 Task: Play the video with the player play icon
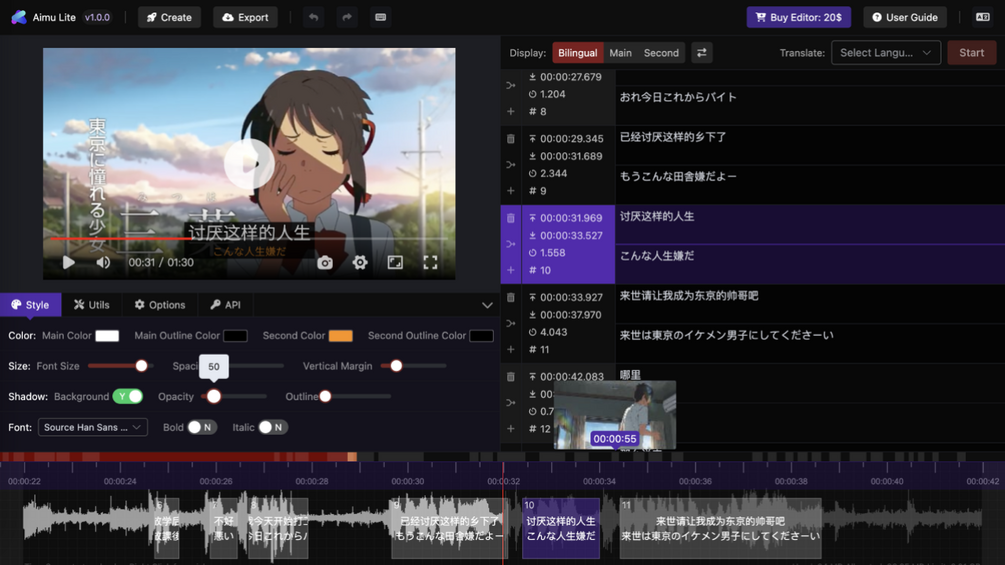[69, 262]
